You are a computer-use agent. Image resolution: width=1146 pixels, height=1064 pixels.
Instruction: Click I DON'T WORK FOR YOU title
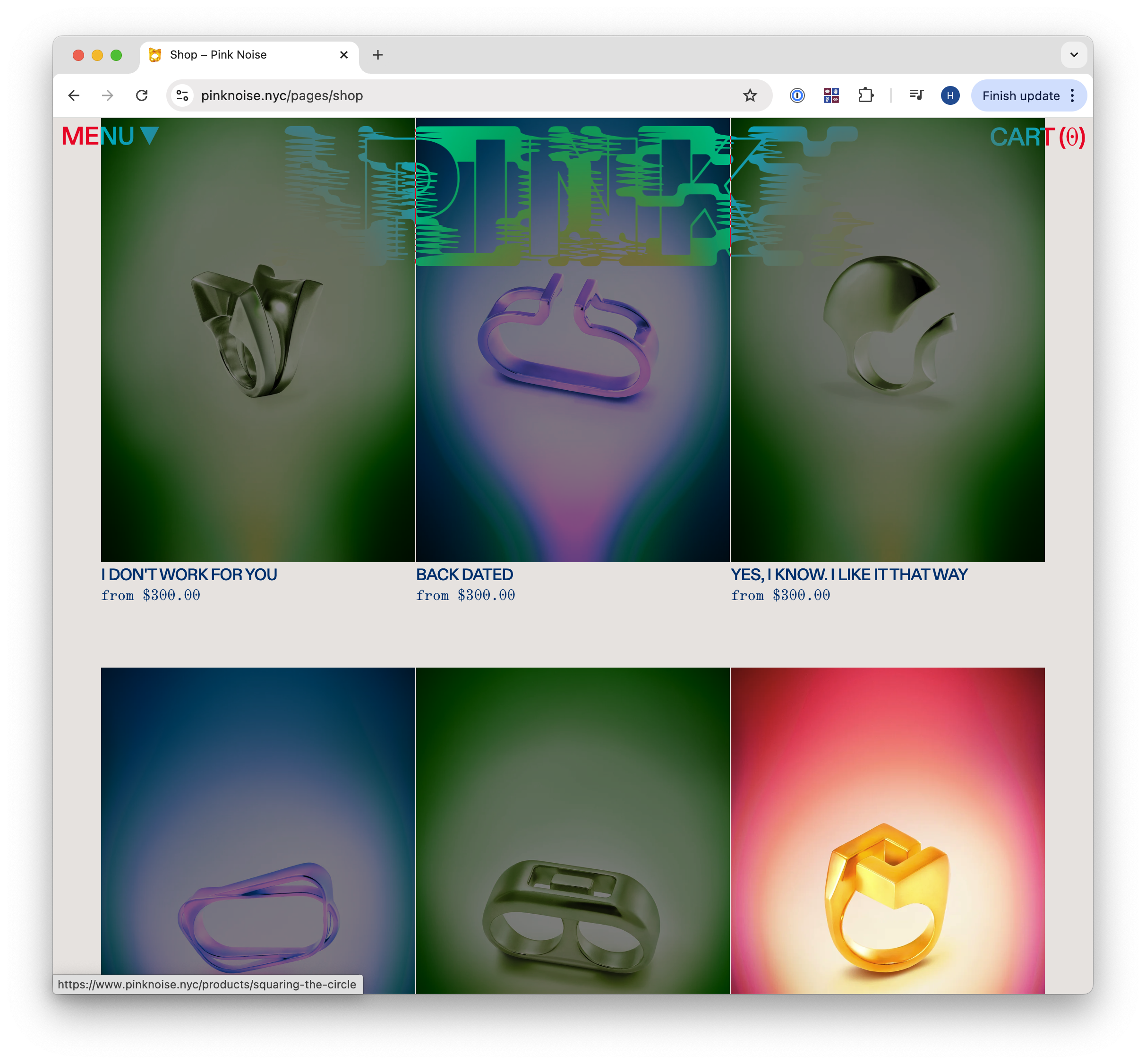[189, 575]
